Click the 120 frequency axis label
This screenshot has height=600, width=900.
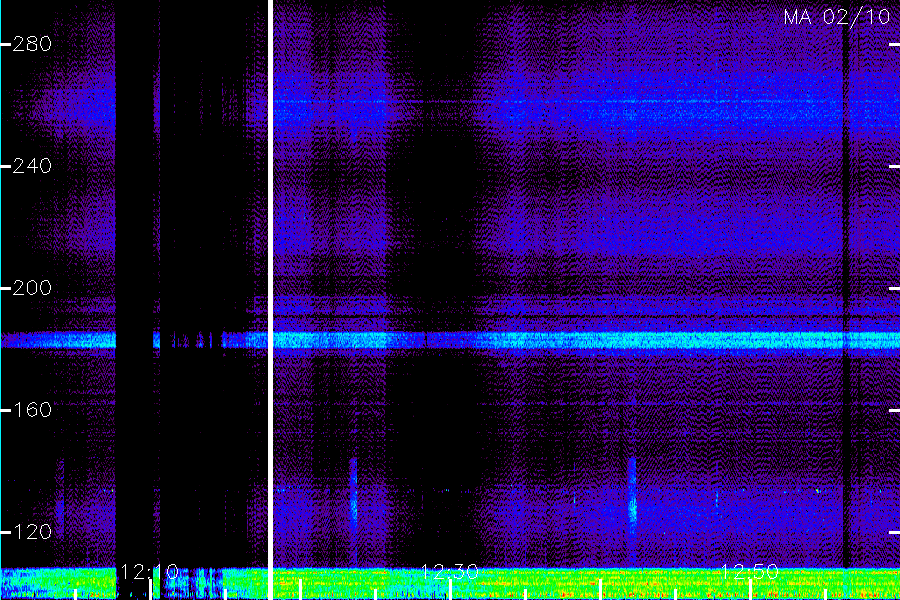point(32,532)
